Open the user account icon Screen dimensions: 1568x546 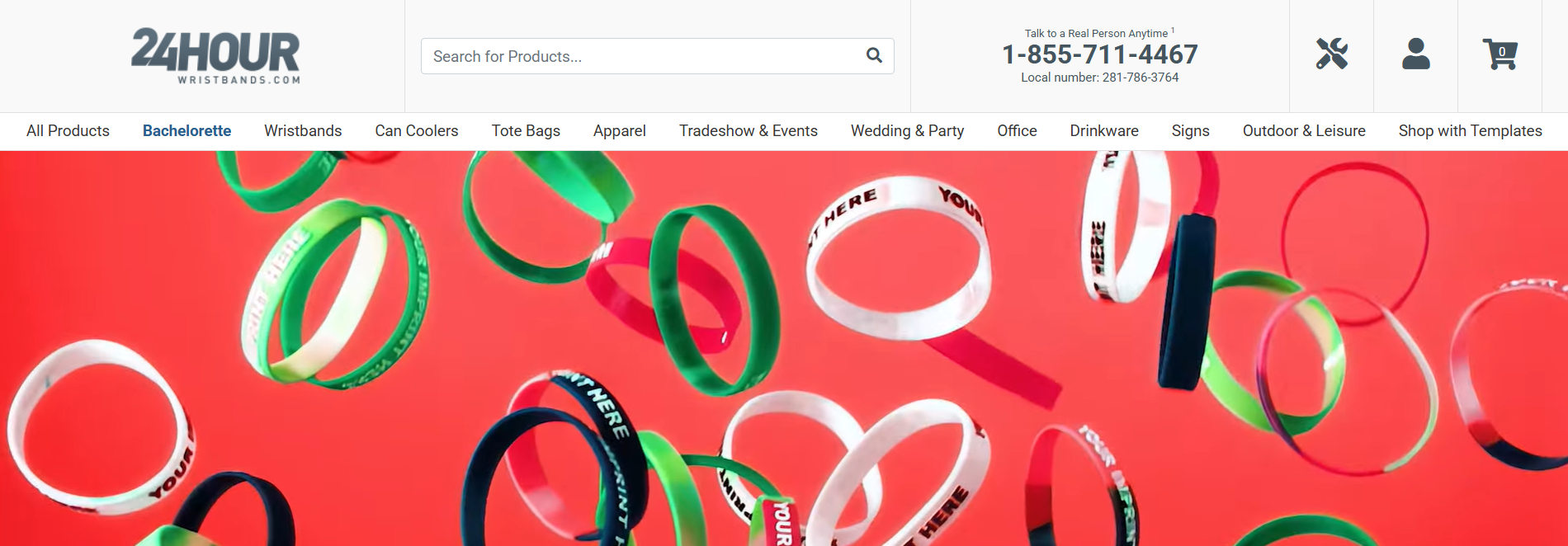[1416, 54]
